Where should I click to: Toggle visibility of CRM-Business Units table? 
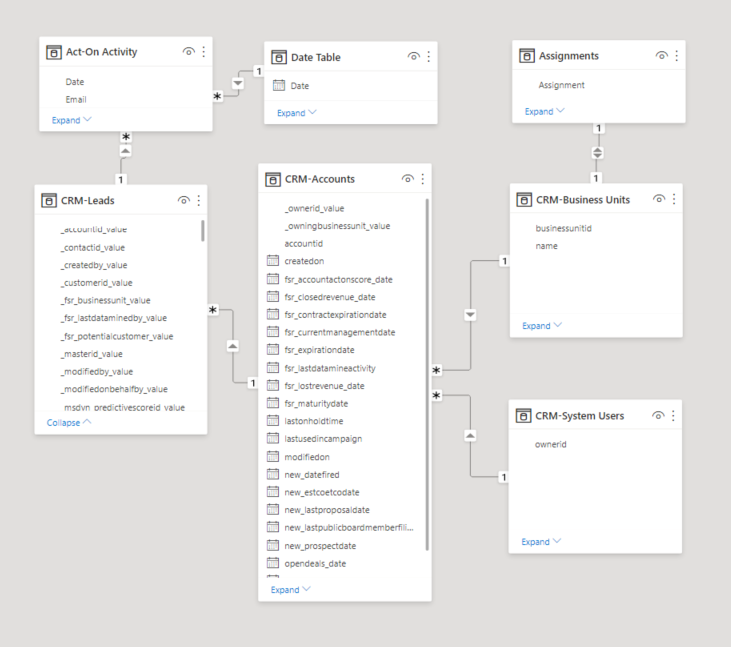point(659,199)
